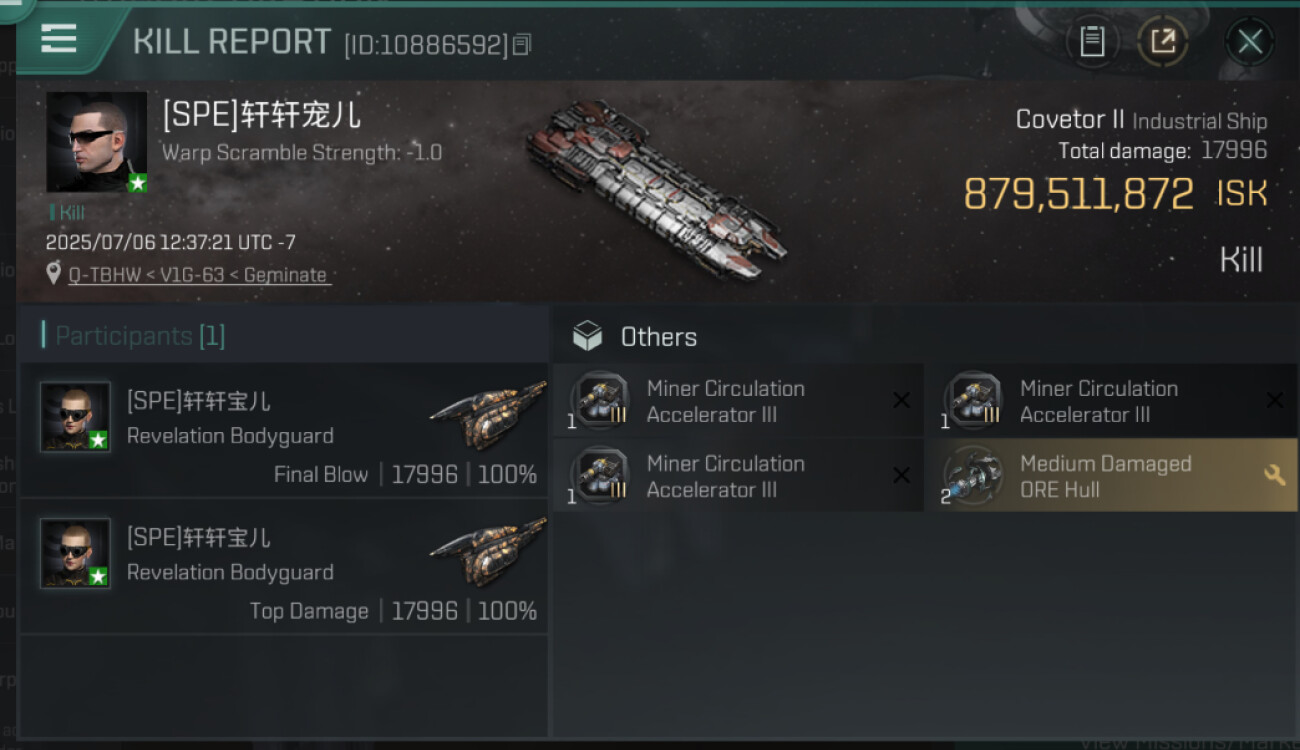1300x750 pixels.
Task: Click the location pin icon
Action: point(54,274)
